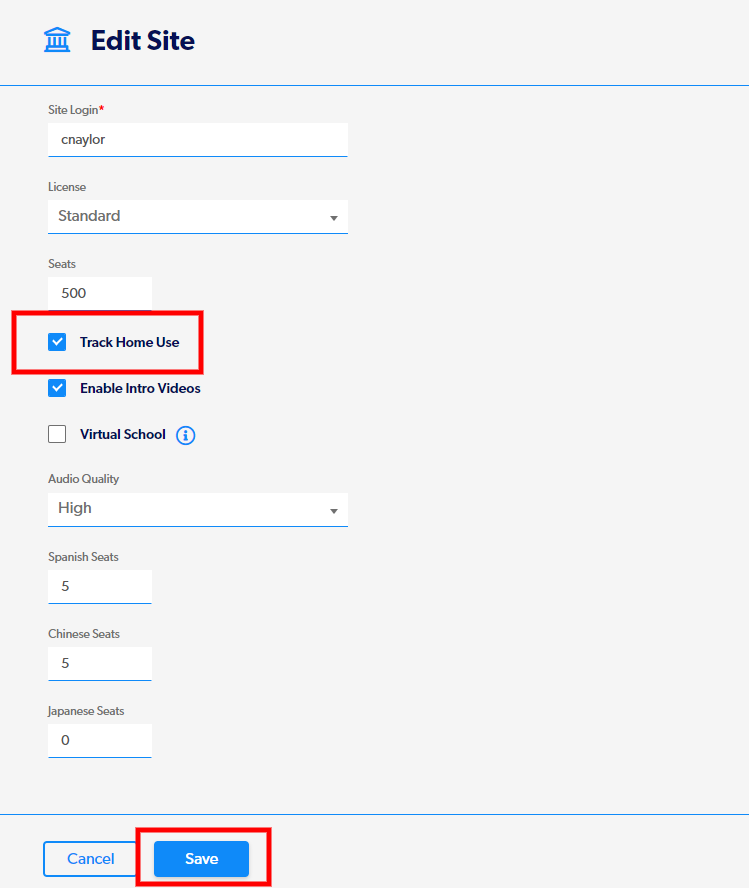Click the Cancel button
This screenshot has width=749, height=888.
(x=91, y=859)
